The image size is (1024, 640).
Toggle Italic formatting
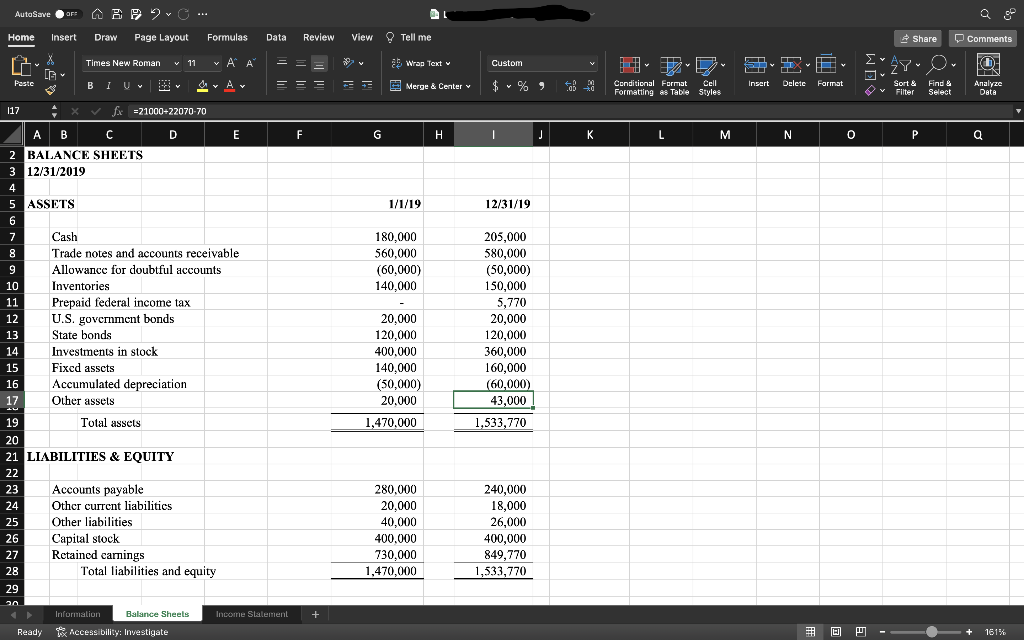pos(108,86)
